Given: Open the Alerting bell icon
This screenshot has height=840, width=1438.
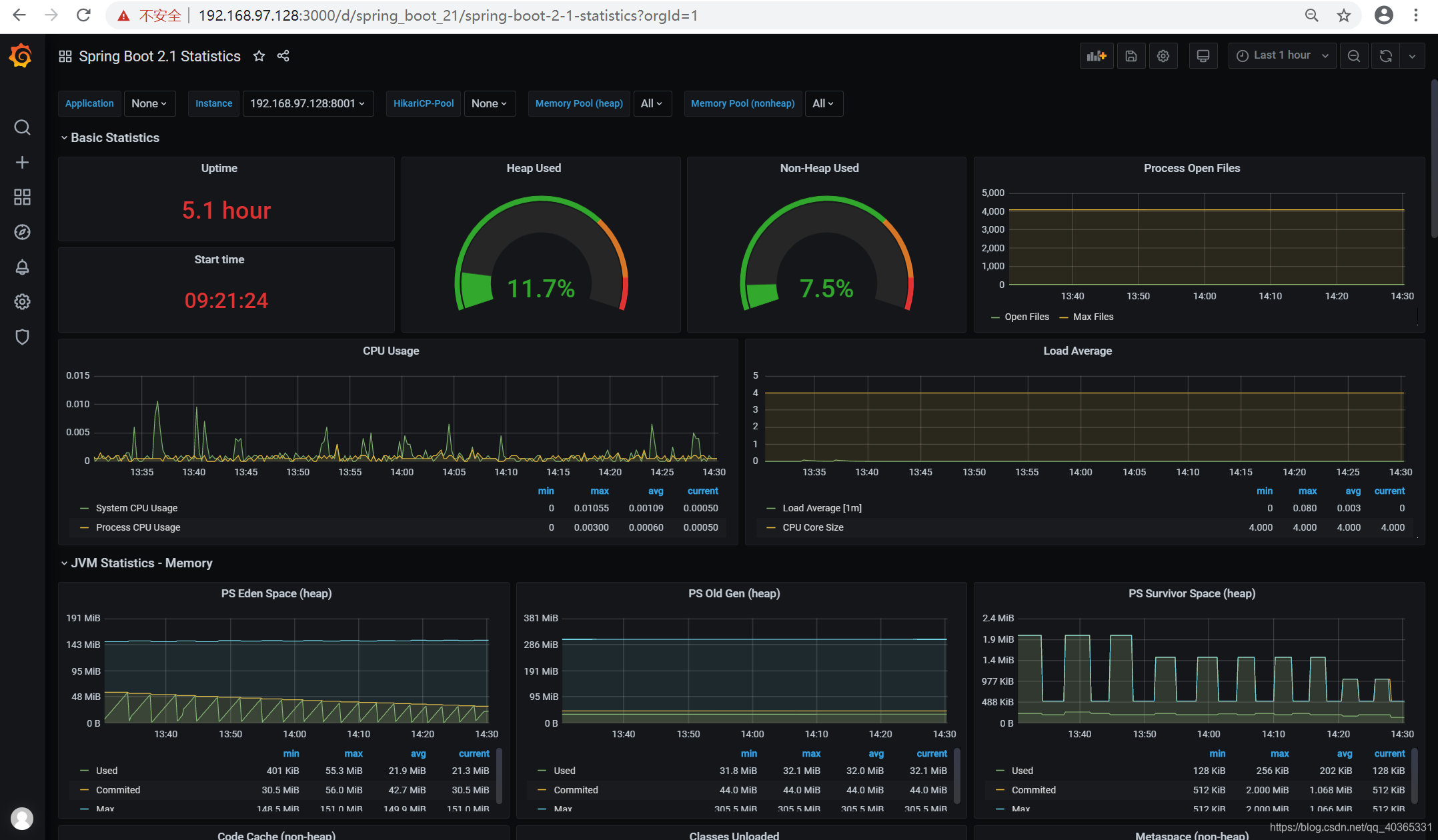Looking at the screenshot, I should click(22, 267).
